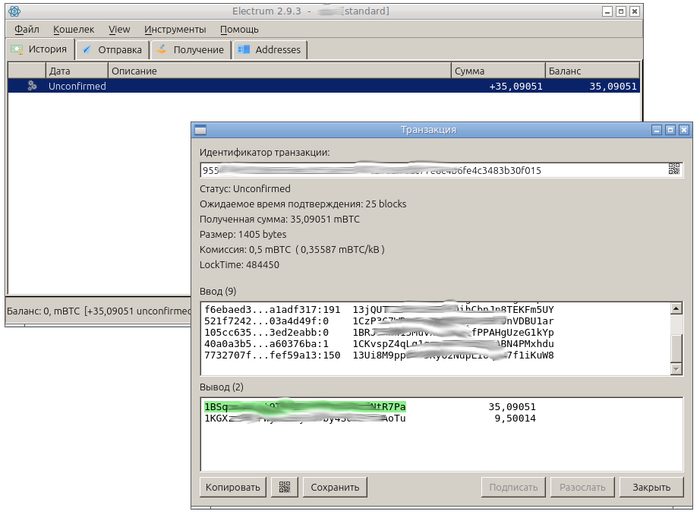Click the inputs list scrollbar thumb
This screenshot has height=518, width=700.
(676, 348)
